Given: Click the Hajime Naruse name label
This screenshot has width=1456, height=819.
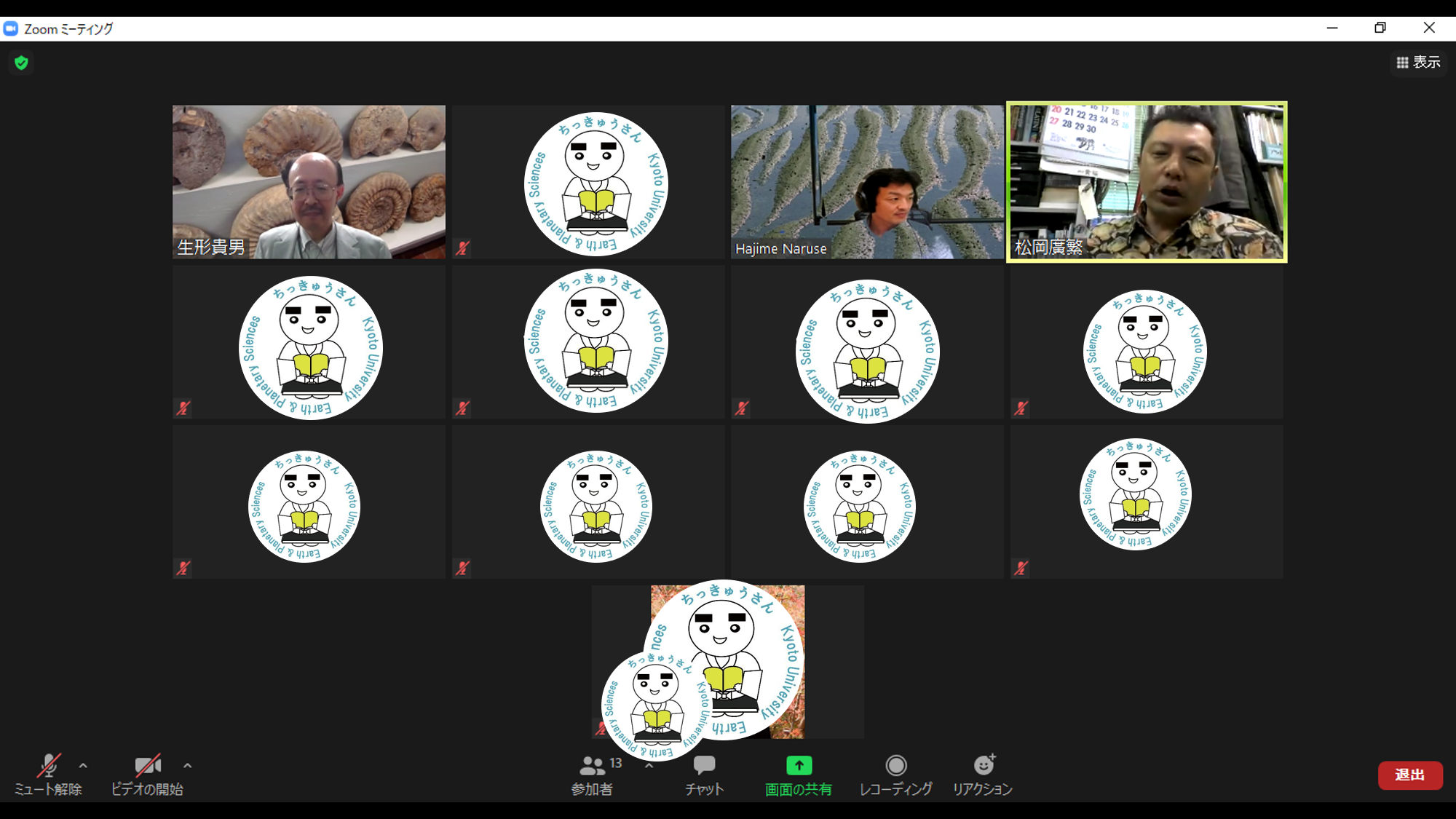Looking at the screenshot, I should click(781, 249).
